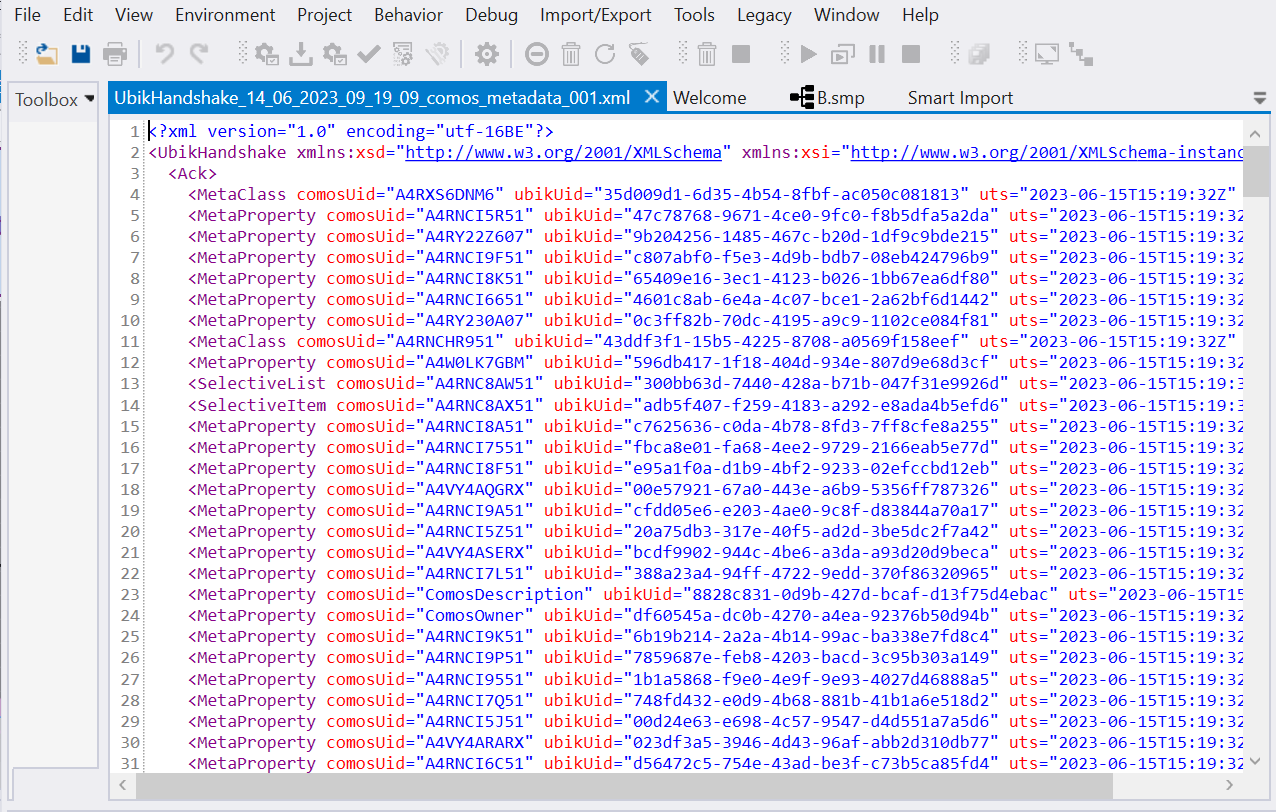Open the XMLSchema URL link on line 2

[x=563, y=153]
